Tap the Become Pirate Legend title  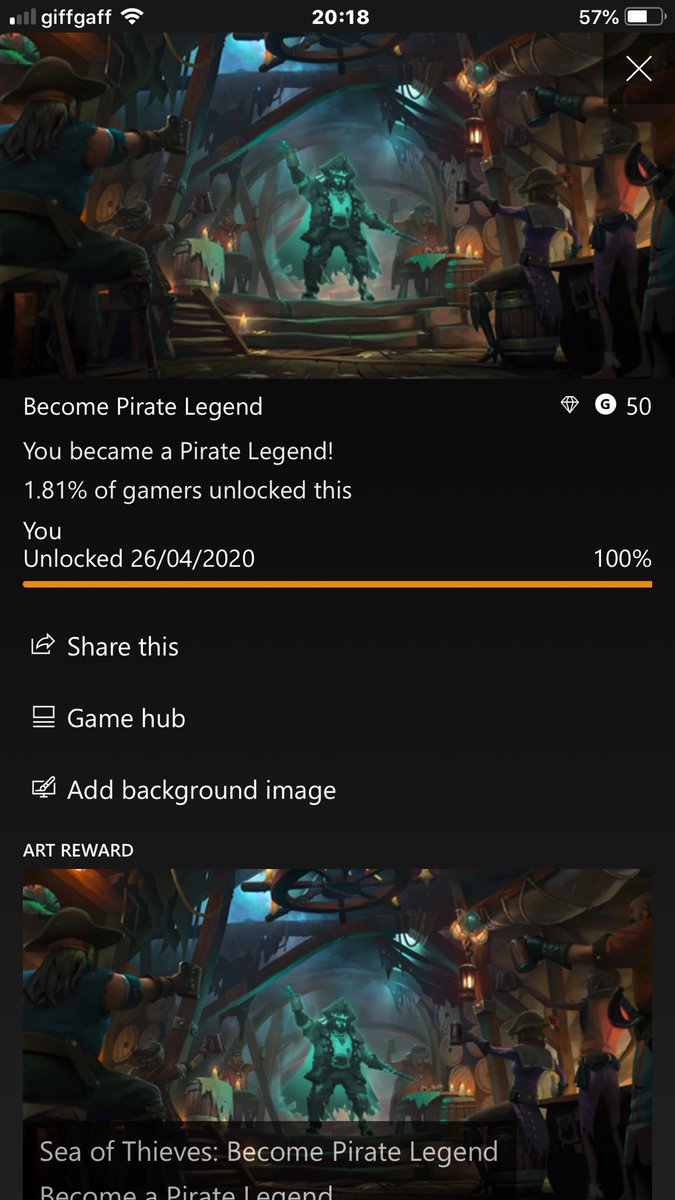[143, 406]
